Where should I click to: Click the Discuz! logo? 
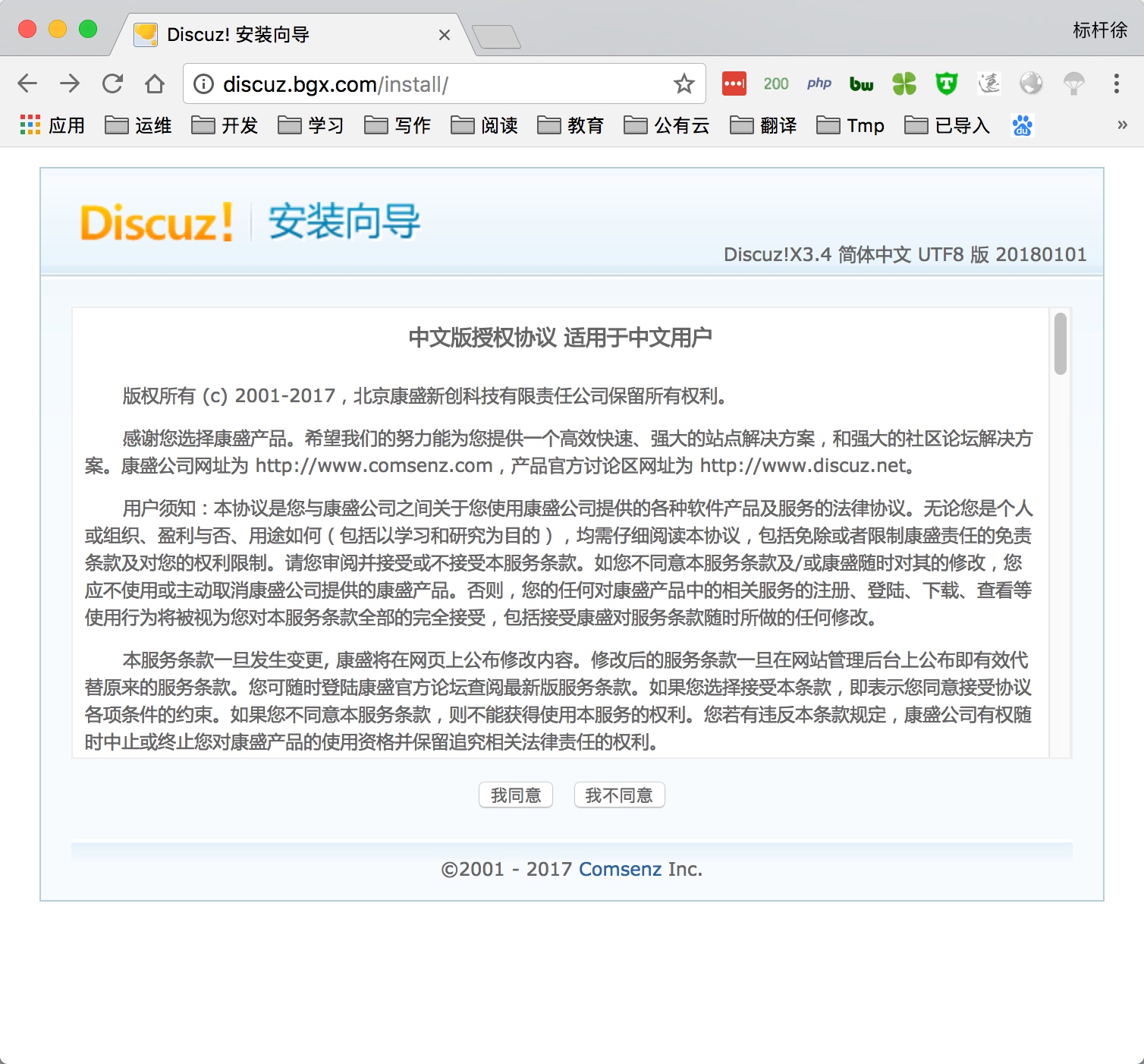(156, 222)
